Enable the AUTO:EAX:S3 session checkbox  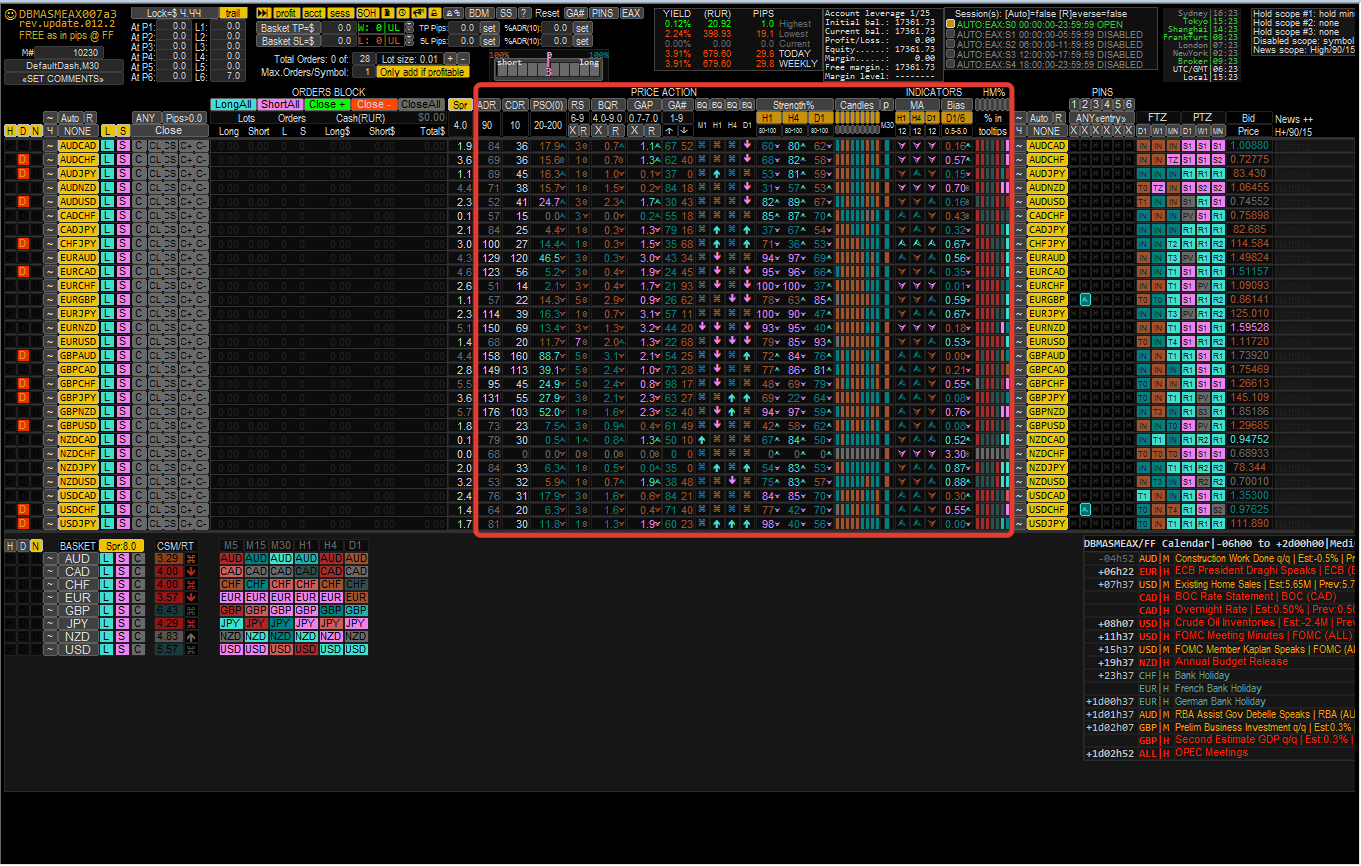950,54
